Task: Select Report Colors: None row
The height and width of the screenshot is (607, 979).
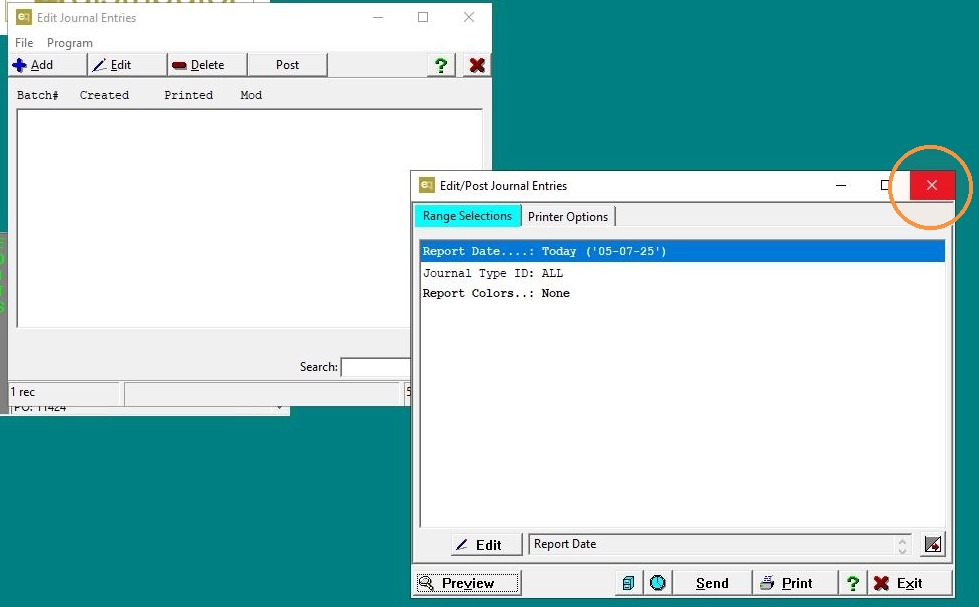Action: click(682, 293)
